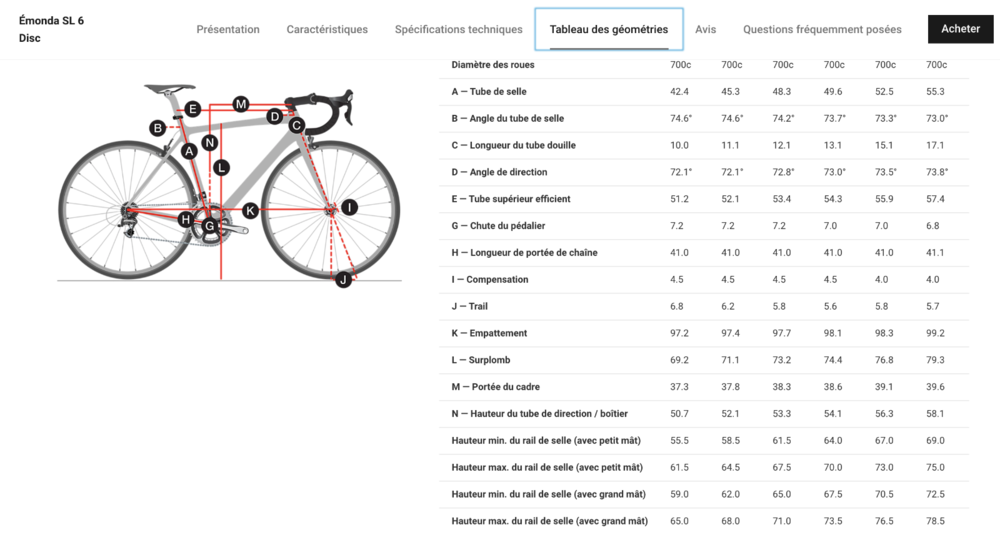
Task: Click the road bike geometry image
Action: click(x=228, y=185)
